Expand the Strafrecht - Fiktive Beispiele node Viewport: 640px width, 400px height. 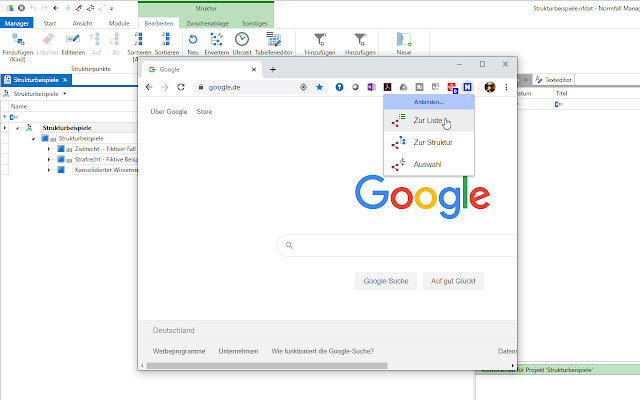[49, 160]
